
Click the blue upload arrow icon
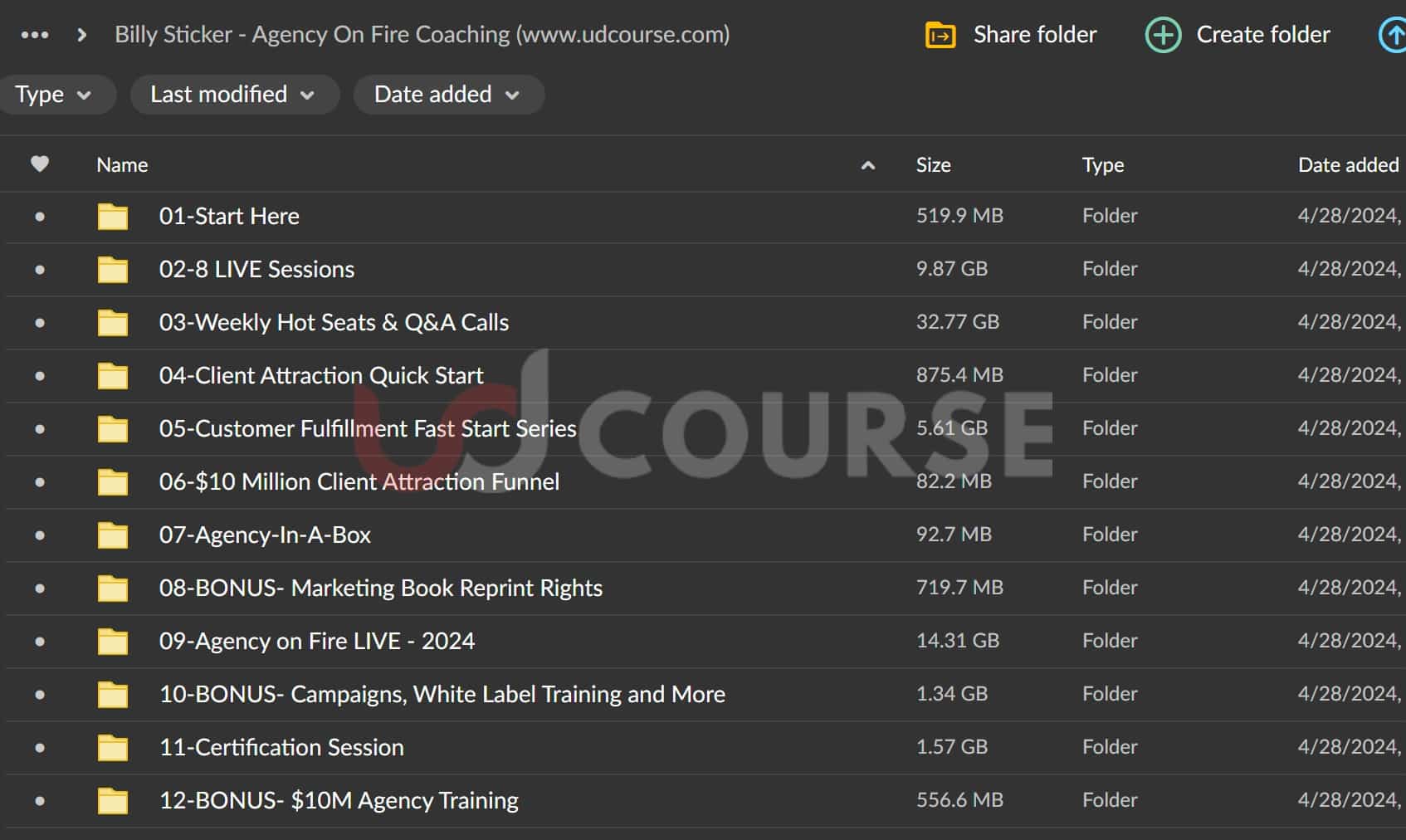(x=1393, y=35)
